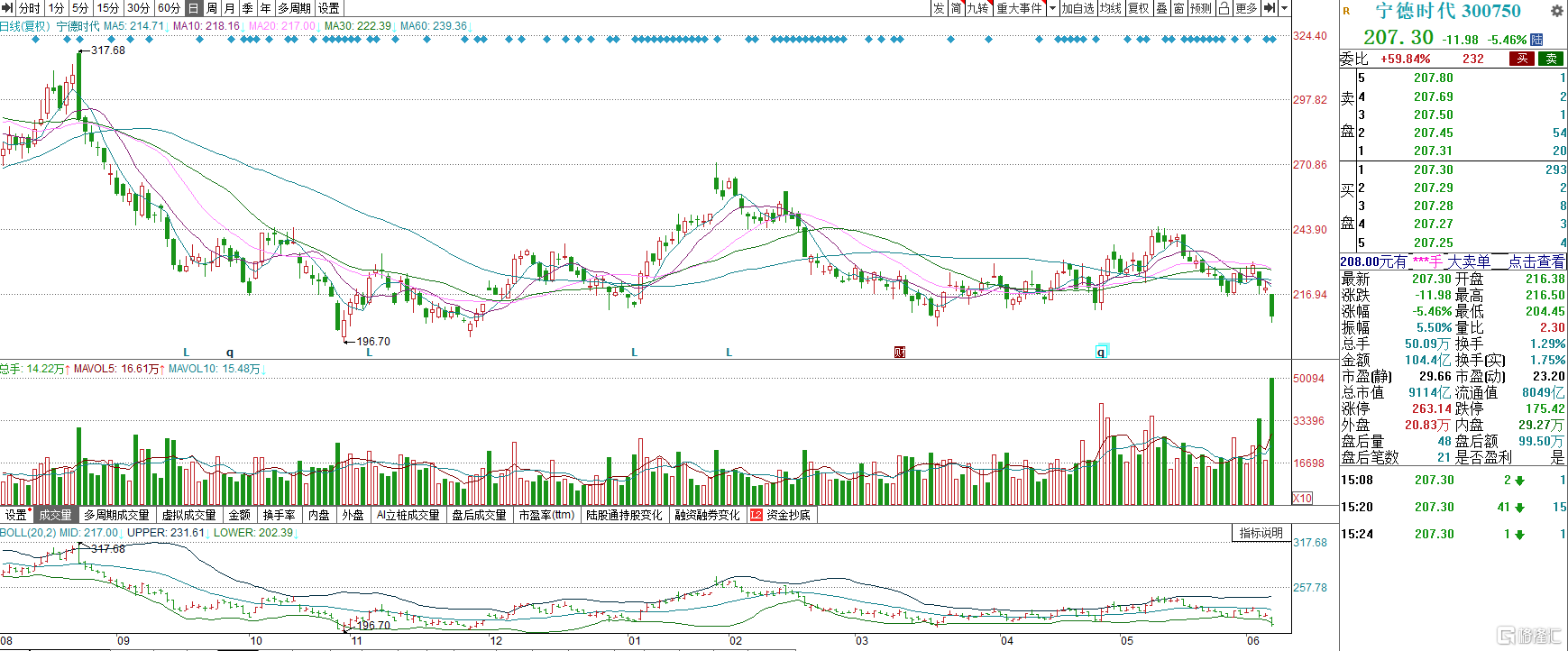Toggle 复权 price adjustment
The image size is (1568, 651).
[x=1139, y=8]
